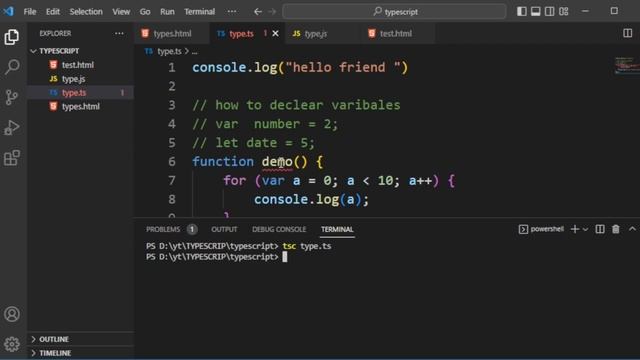
Task: Open test.html in the Explorer tree
Action: pyautogui.click(x=81, y=65)
